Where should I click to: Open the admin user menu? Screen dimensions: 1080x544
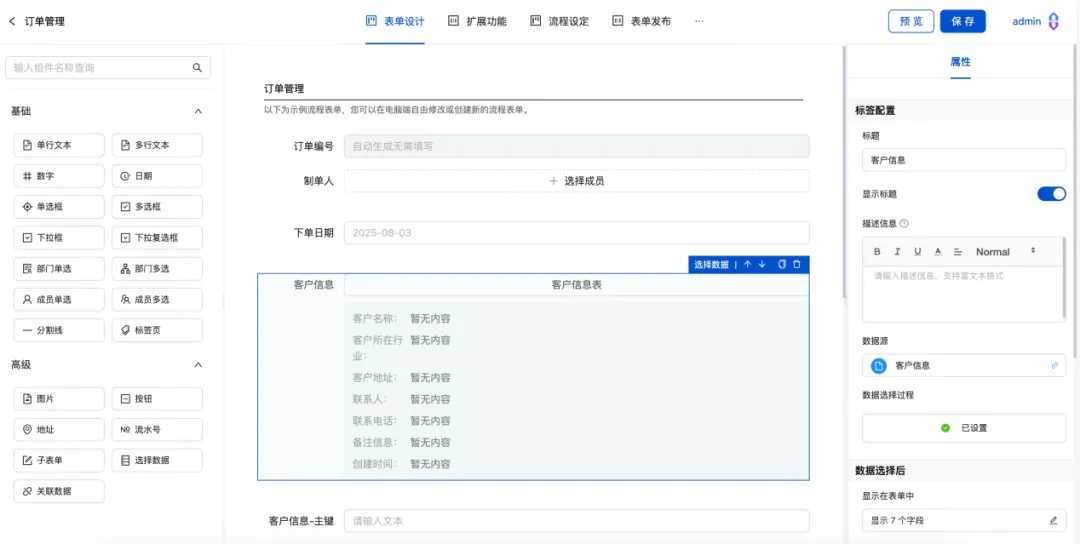click(1035, 21)
